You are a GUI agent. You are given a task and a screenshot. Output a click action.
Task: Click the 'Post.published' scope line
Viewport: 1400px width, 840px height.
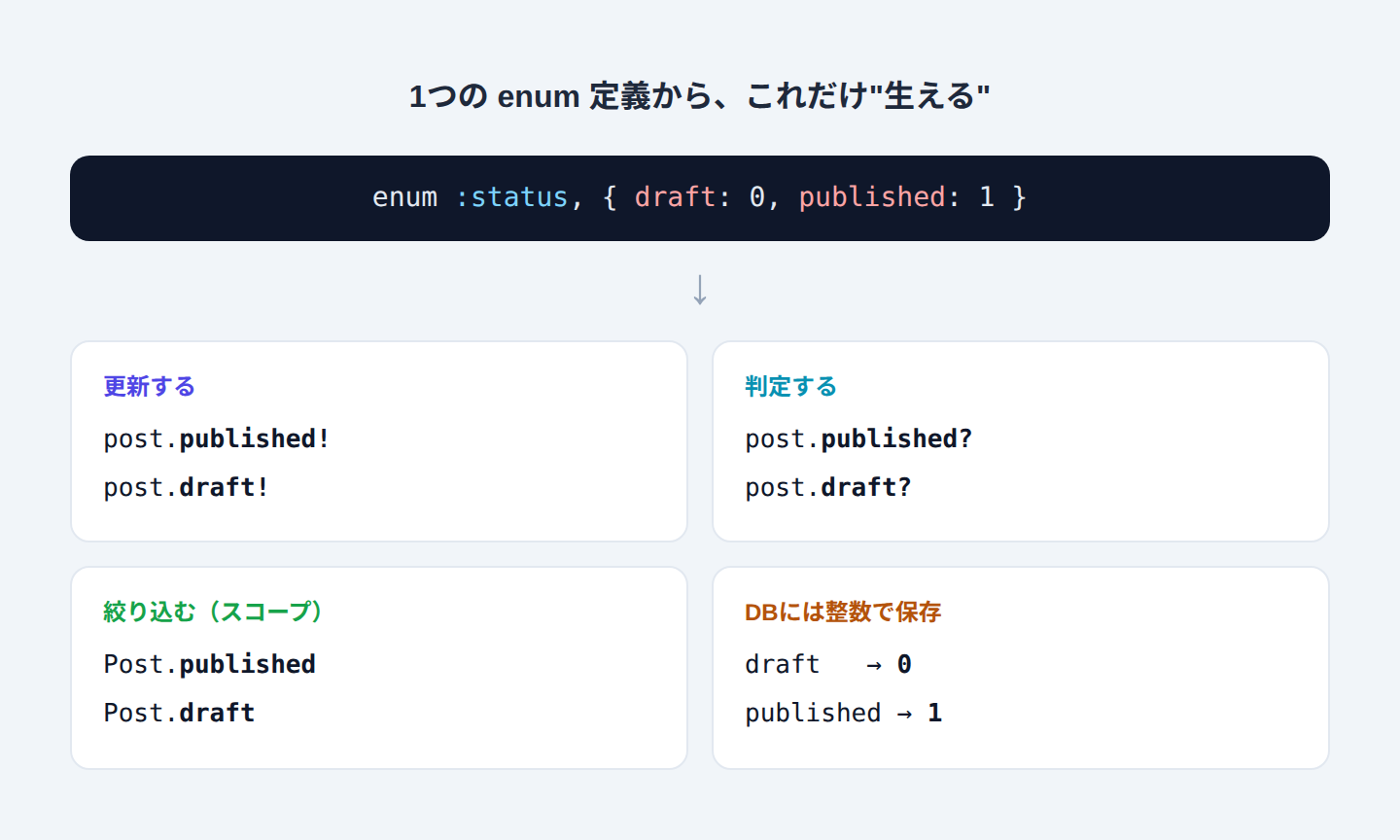pos(210,664)
